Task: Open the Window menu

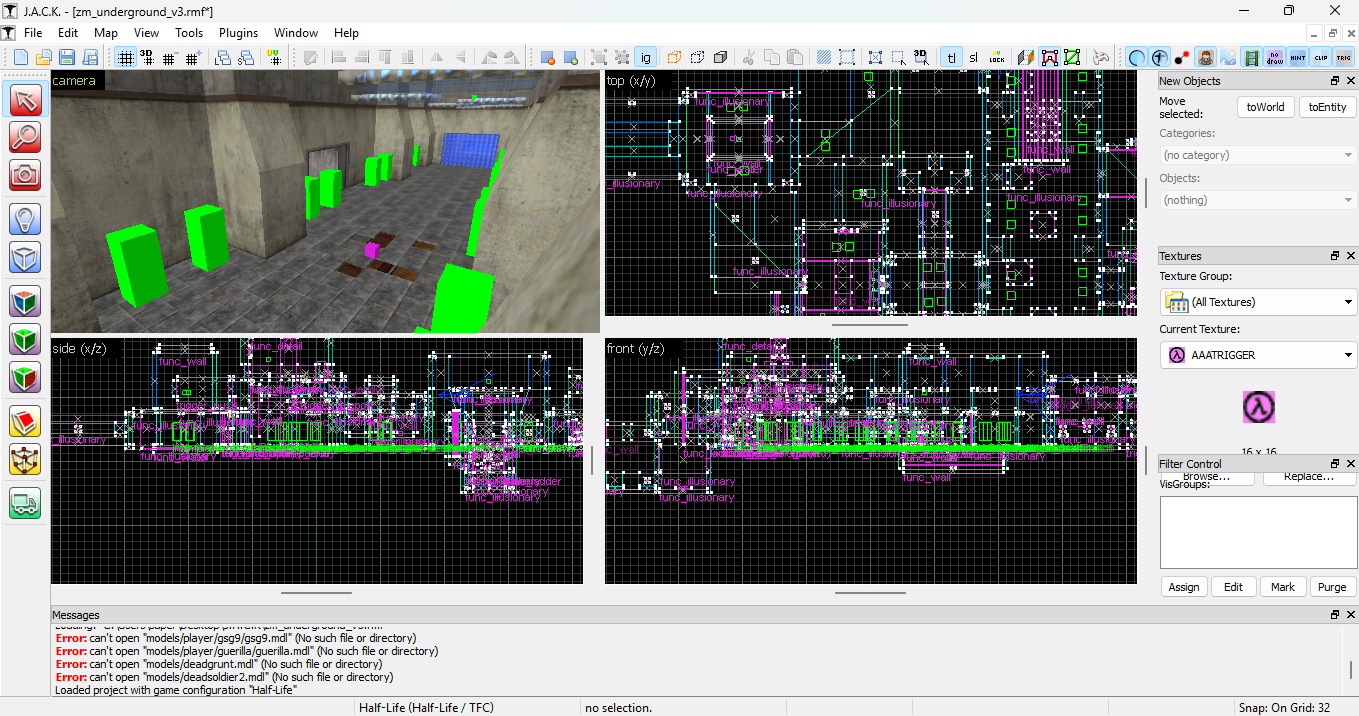Action: coord(296,33)
